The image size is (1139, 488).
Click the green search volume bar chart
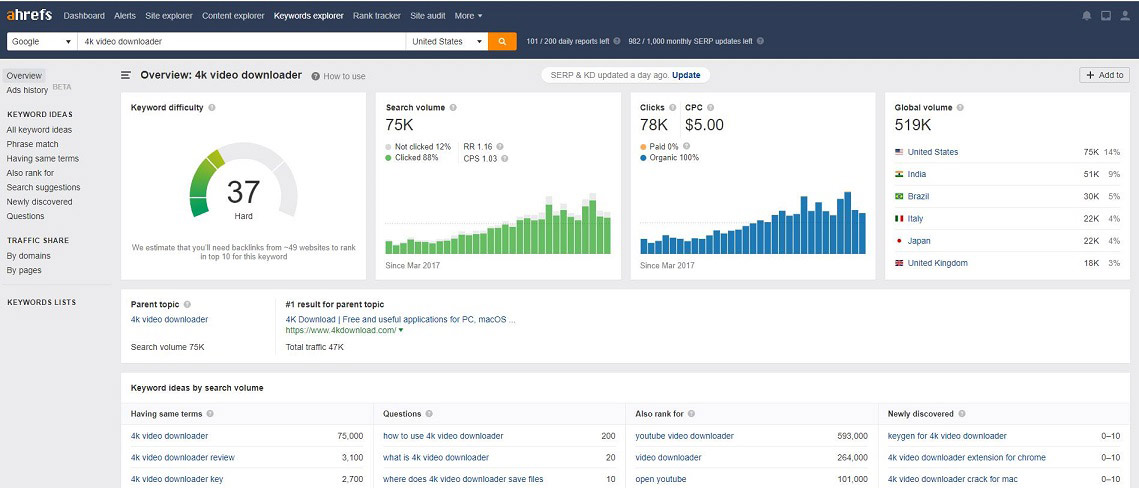pyautogui.click(x=498, y=223)
